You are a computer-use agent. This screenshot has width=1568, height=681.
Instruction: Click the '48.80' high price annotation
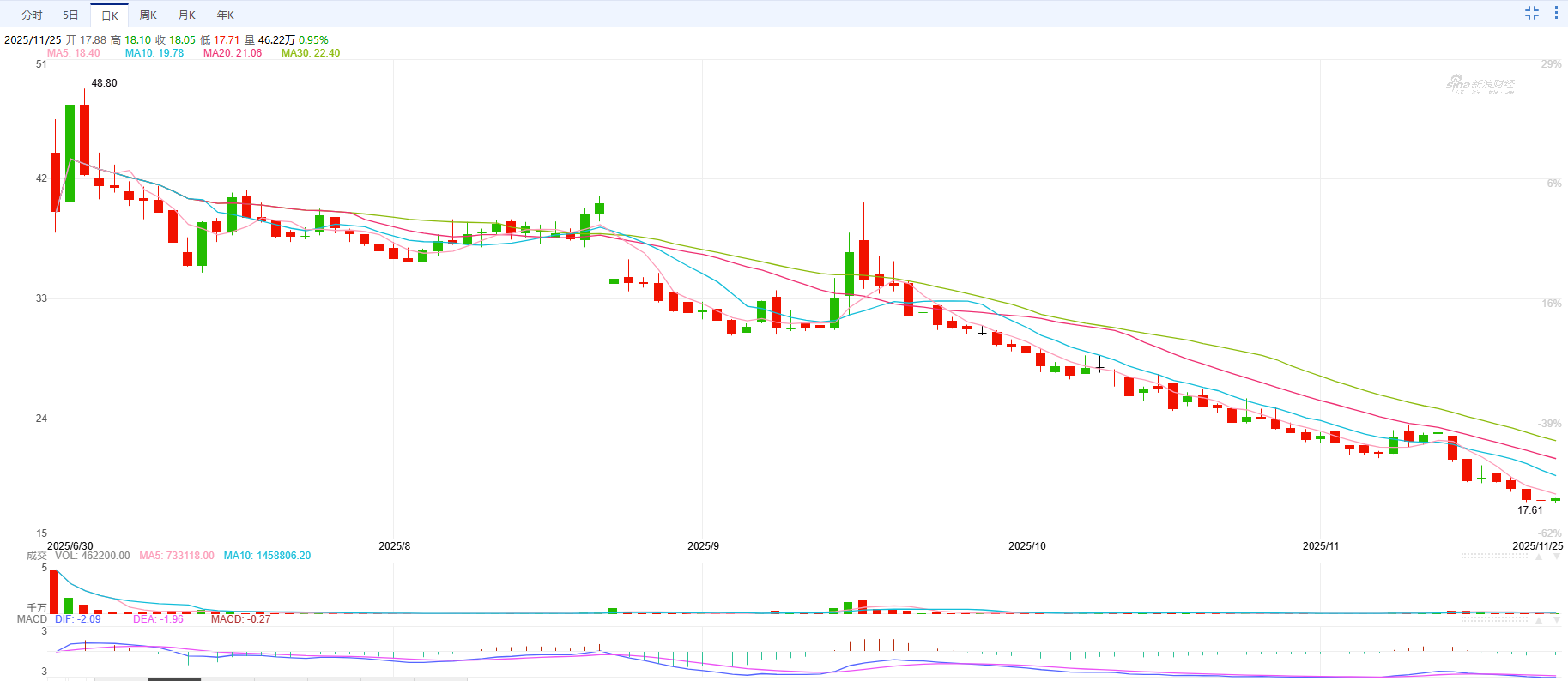click(x=105, y=83)
